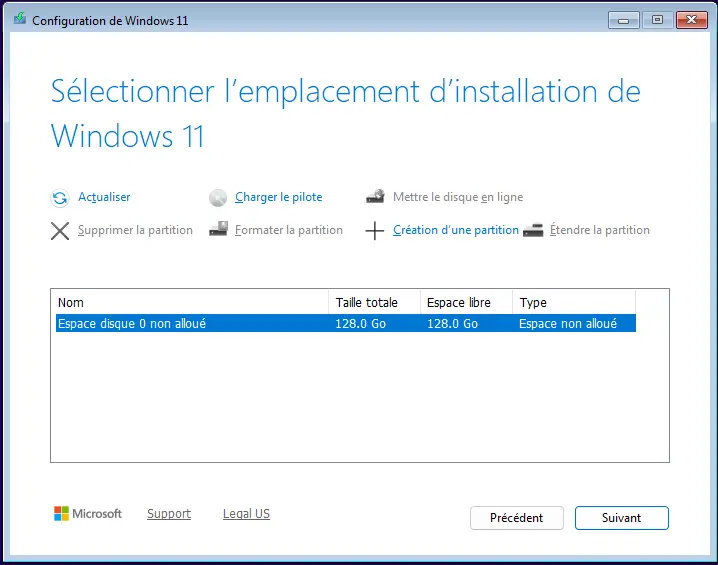The height and width of the screenshot is (565, 718).
Task: Click the Formater la partition drive icon
Action: pos(218,230)
